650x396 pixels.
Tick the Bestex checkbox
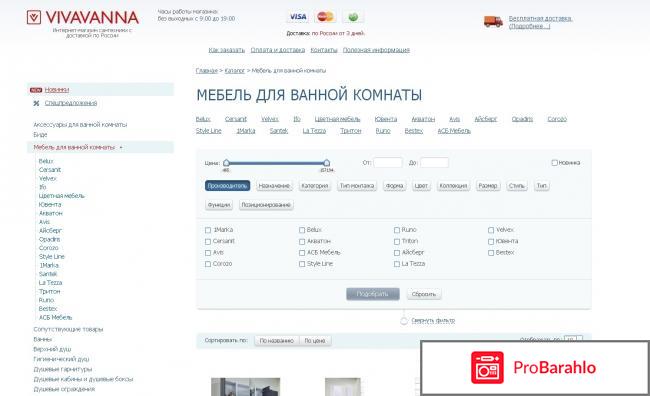491,253
